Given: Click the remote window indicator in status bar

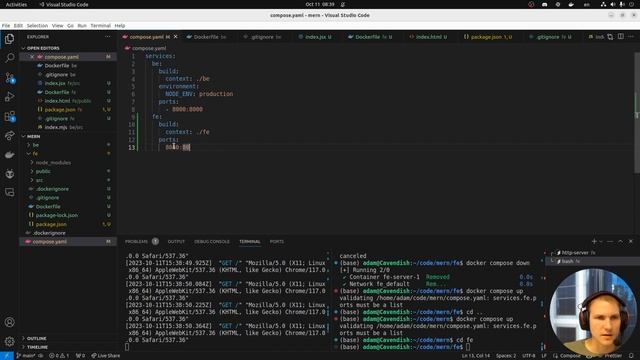Looking at the screenshot, I should (x=7, y=356).
